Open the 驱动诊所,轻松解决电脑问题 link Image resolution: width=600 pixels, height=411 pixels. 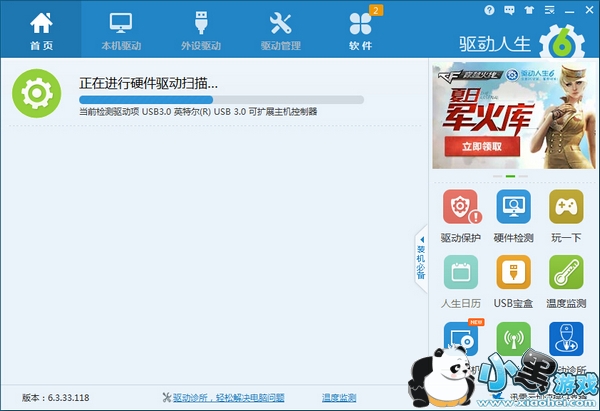[x=228, y=398]
